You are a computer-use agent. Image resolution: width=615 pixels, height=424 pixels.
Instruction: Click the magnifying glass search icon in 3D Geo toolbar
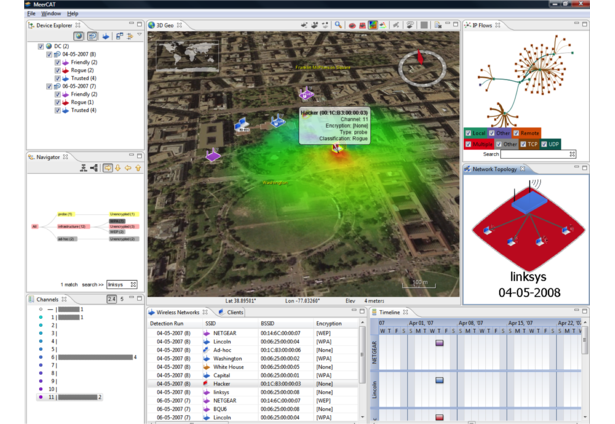click(x=338, y=25)
